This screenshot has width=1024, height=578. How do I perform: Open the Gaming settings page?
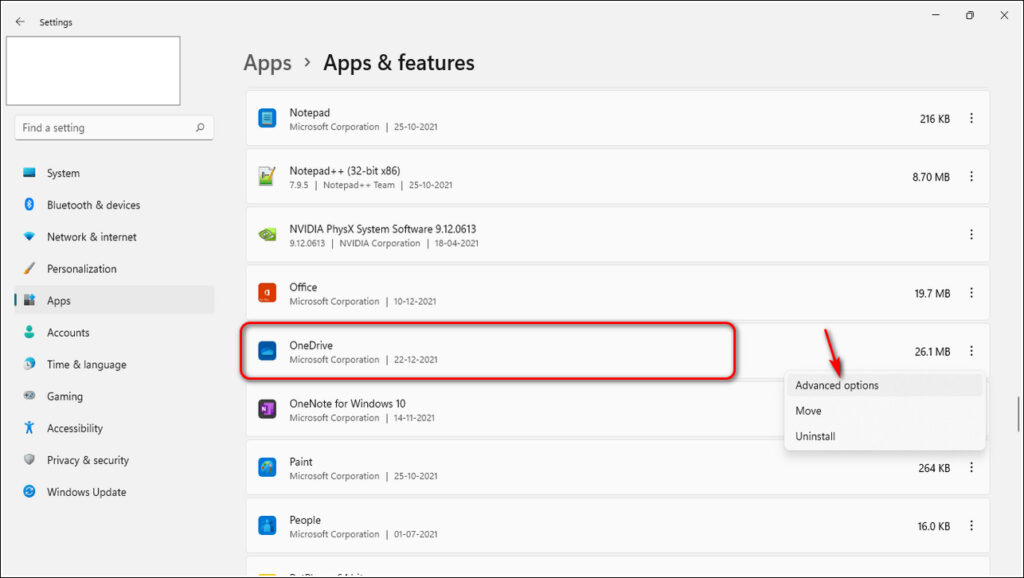(x=114, y=396)
